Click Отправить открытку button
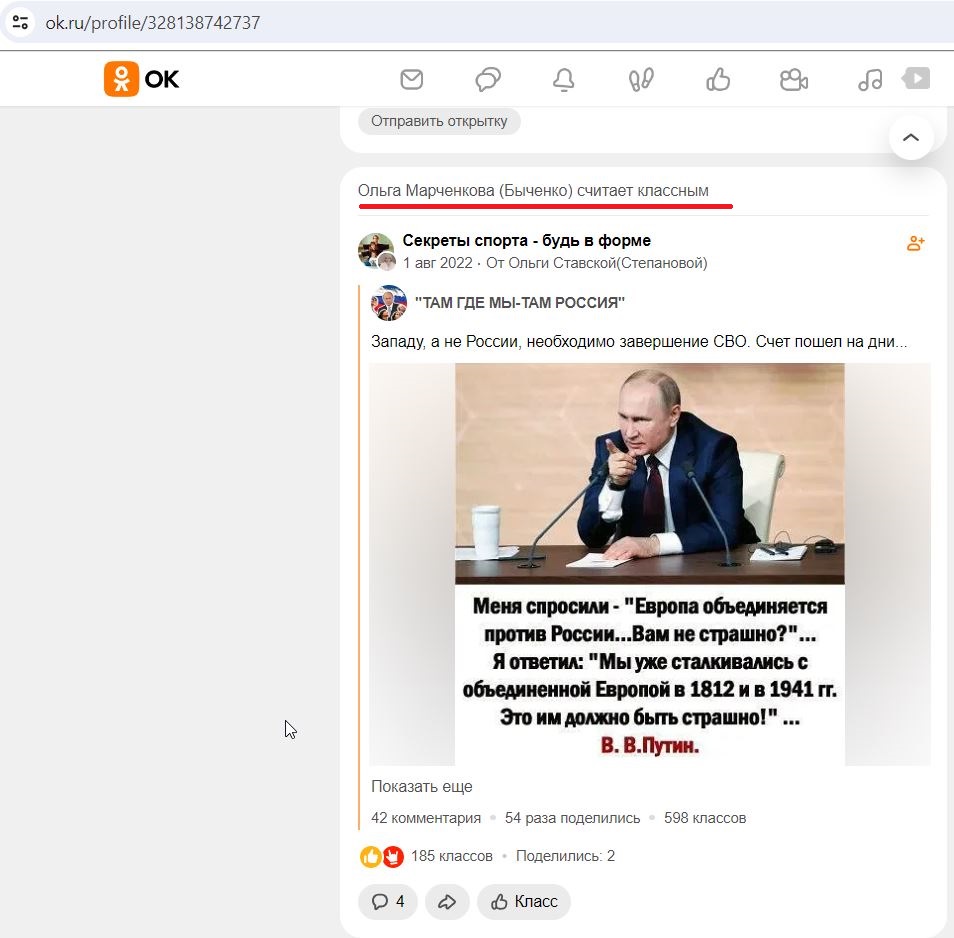Image resolution: width=954 pixels, height=938 pixels. 439,121
